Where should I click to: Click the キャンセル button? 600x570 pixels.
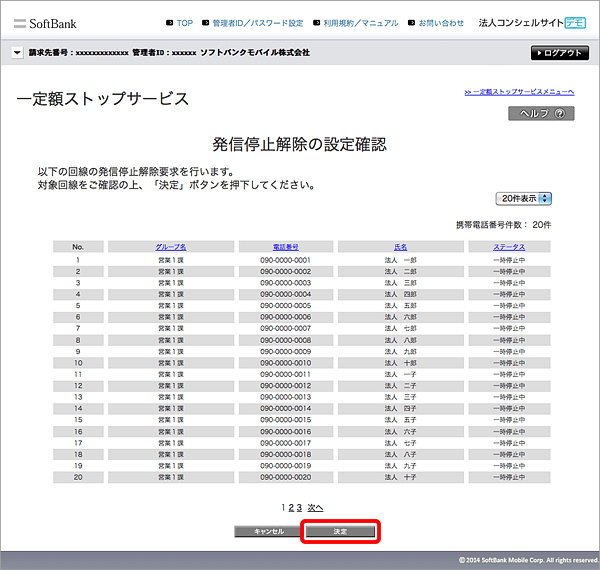click(x=269, y=531)
